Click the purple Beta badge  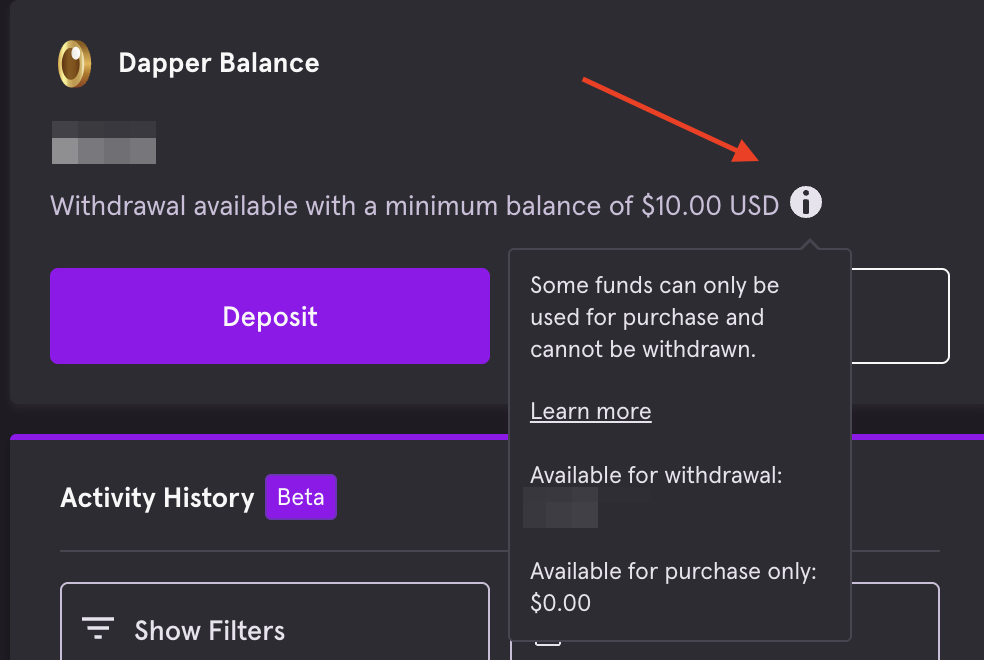click(x=301, y=497)
